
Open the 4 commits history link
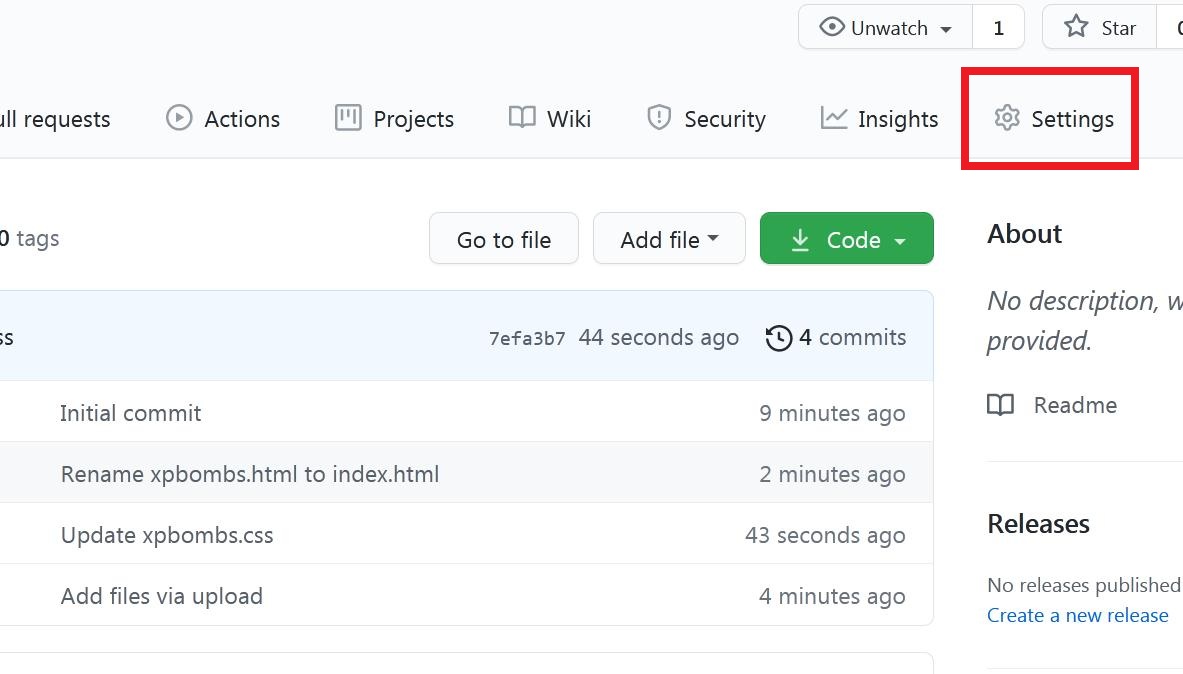pyautogui.click(x=852, y=338)
